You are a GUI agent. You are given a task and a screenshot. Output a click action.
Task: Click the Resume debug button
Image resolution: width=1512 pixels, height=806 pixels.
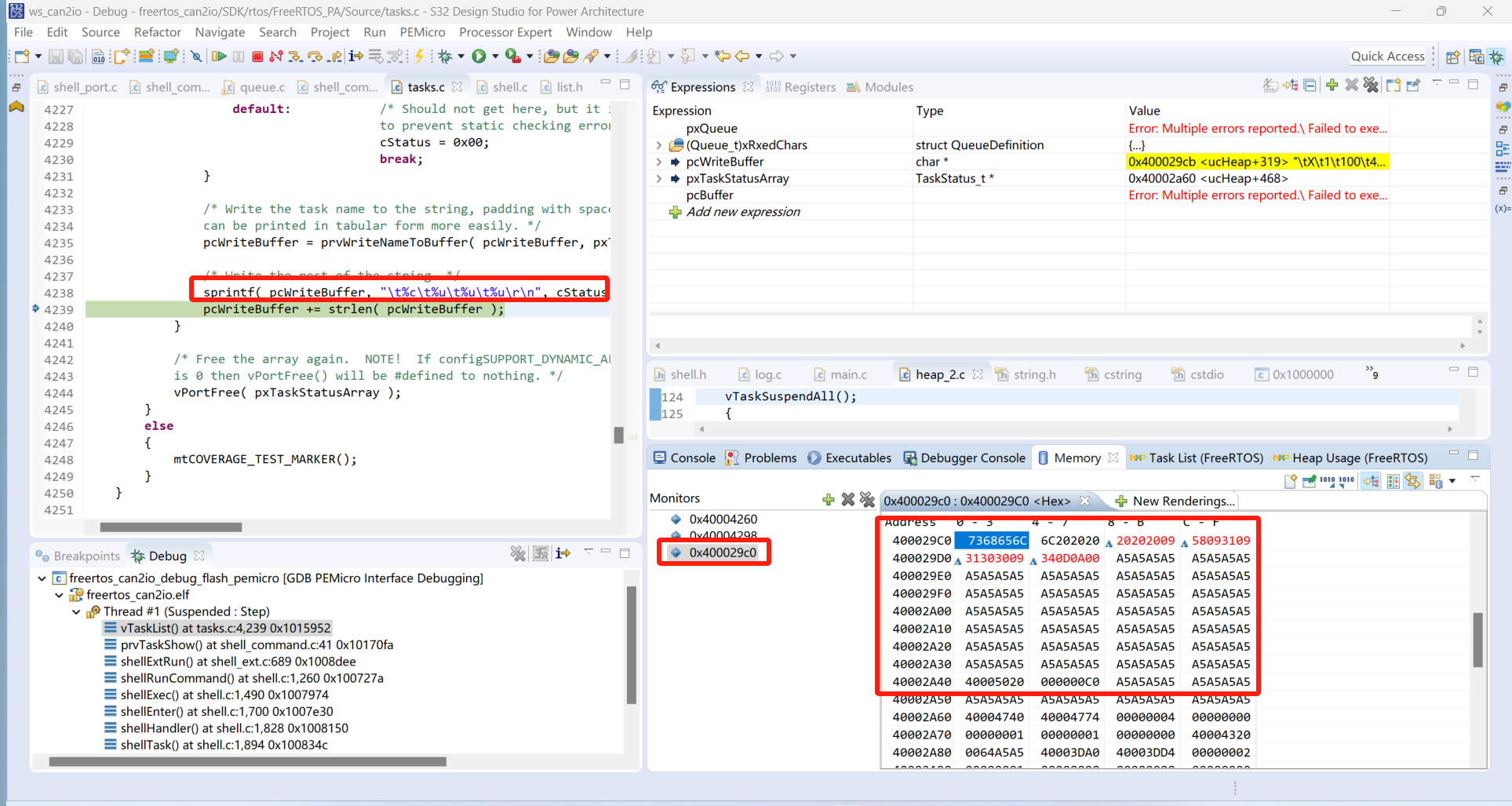(x=219, y=56)
